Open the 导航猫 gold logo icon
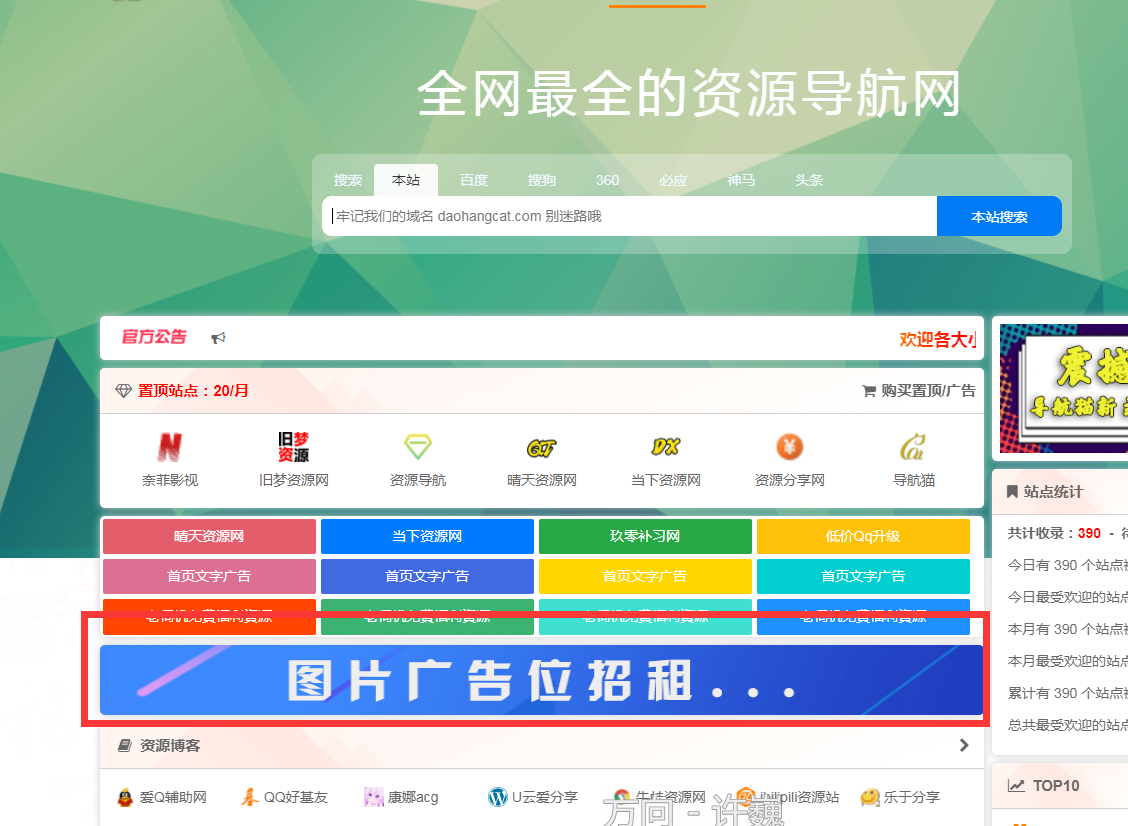The height and width of the screenshot is (826, 1128). click(913, 446)
